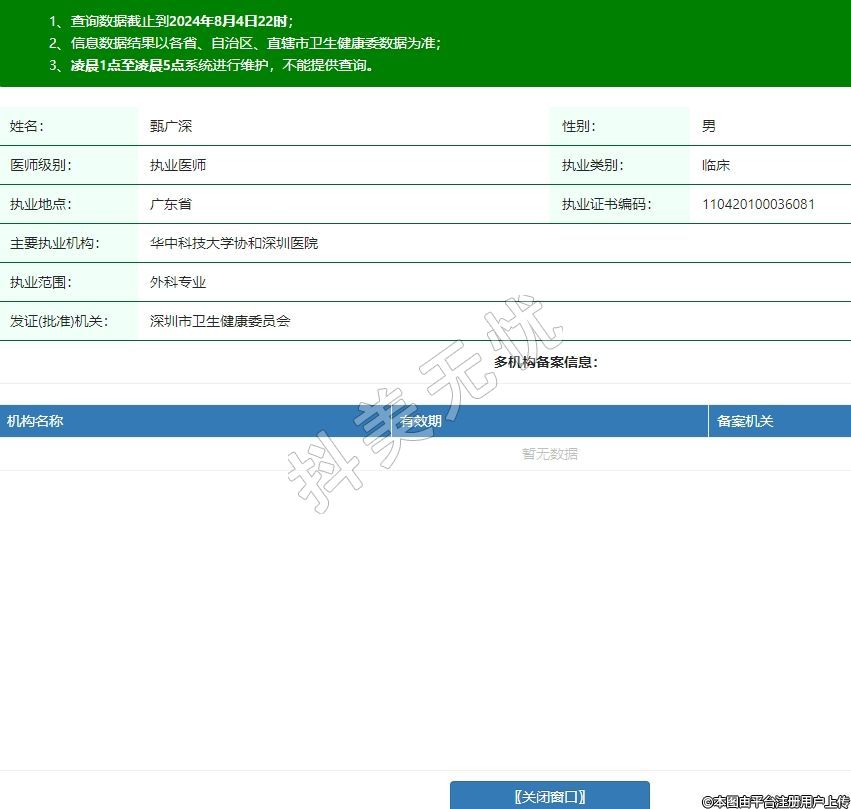Select the 华中科技大学协和深圳医院 institution value
Image resolution: width=851 pixels, height=809 pixels.
(234, 243)
